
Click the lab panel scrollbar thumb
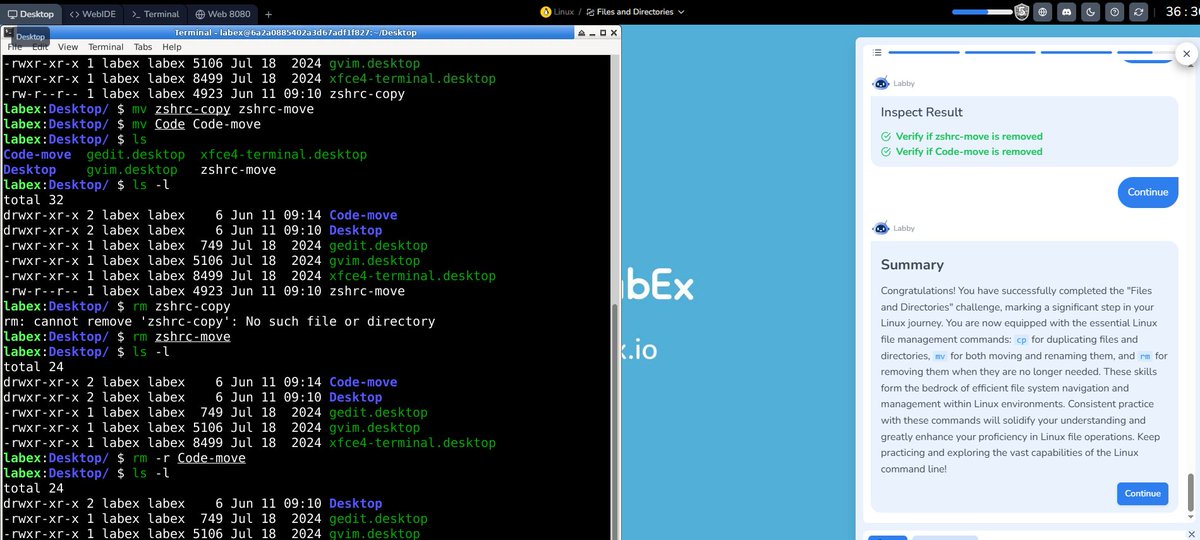(1190, 493)
